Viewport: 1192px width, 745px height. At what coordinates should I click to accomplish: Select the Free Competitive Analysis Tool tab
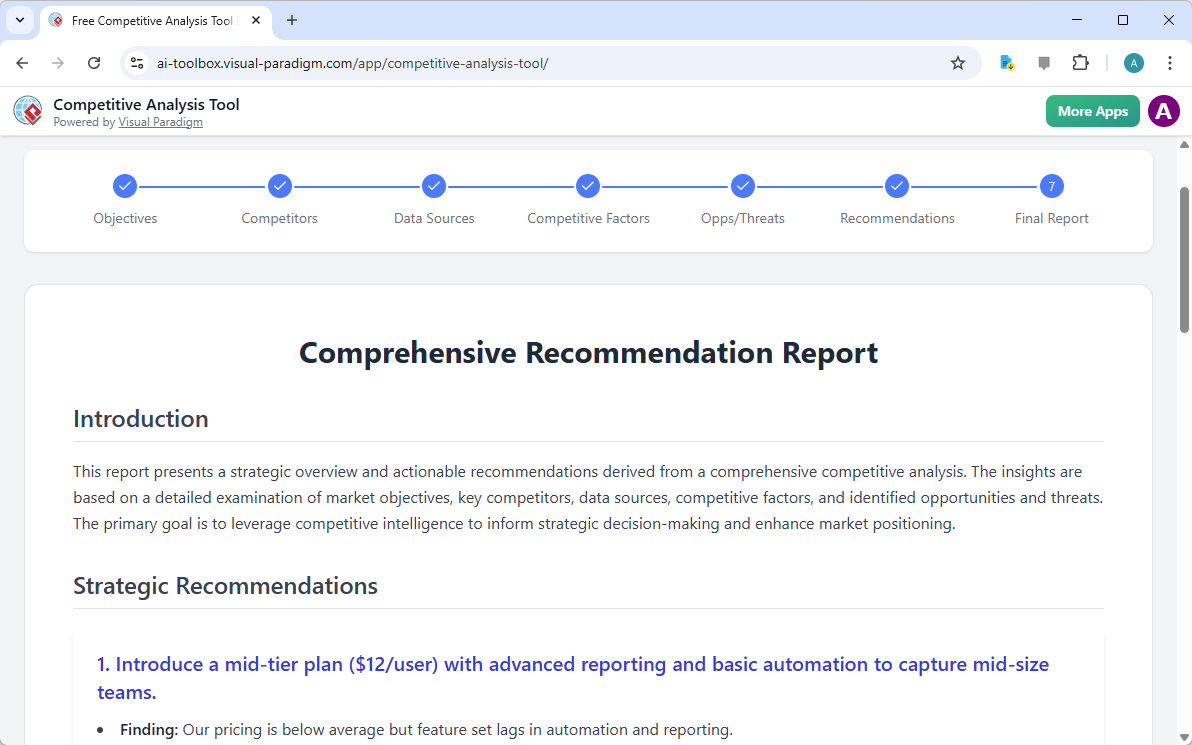click(x=150, y=20)
